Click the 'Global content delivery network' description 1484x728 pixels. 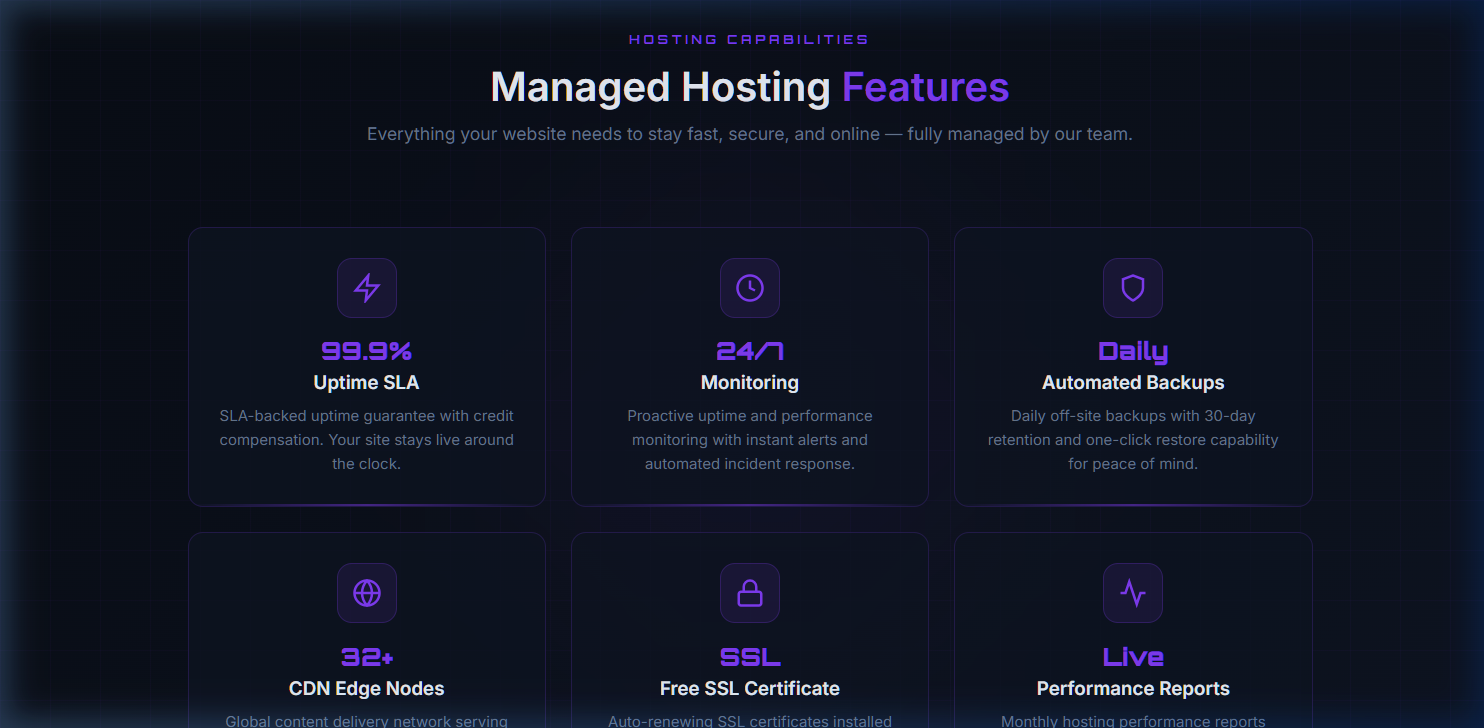pyautogui.click(x=367, y=720)
